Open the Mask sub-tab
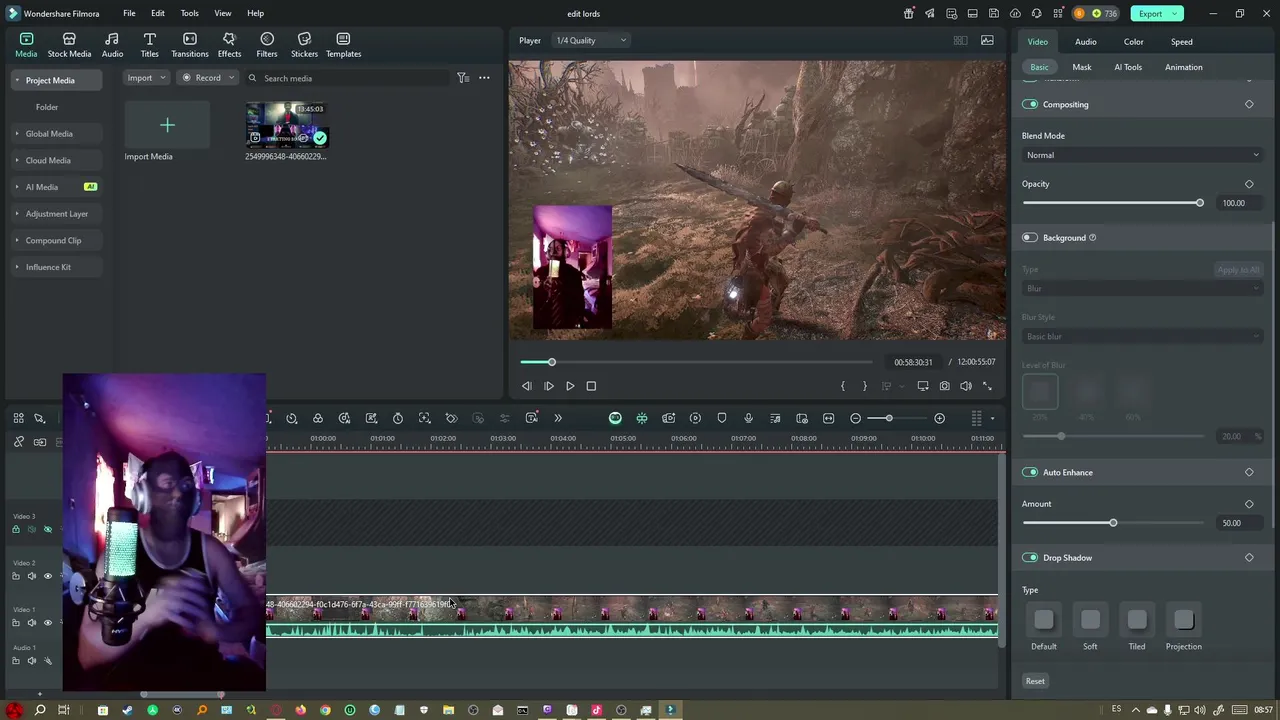1280x720 pixels. coord(1081,67)
